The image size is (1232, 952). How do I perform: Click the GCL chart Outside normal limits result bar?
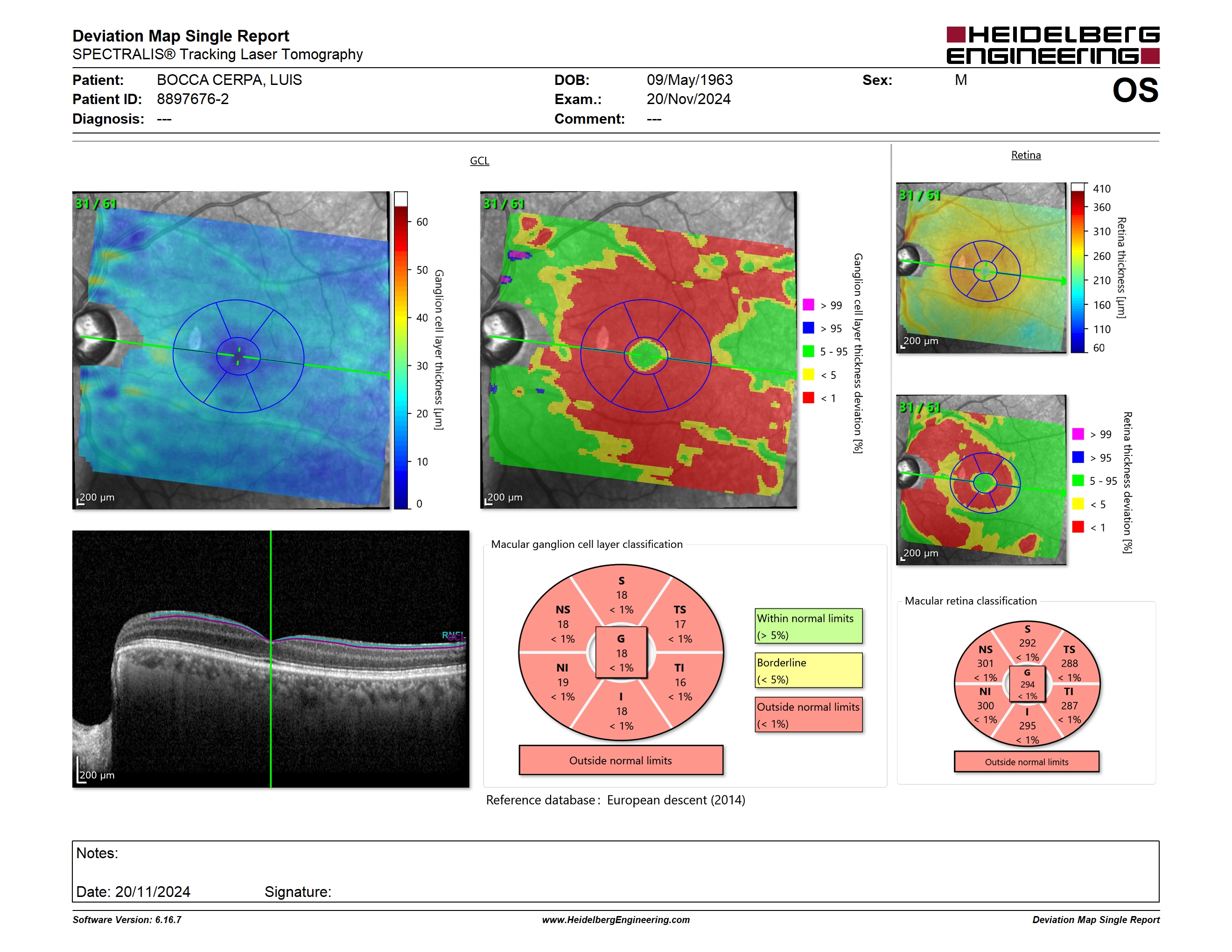(x=621, y=760)
